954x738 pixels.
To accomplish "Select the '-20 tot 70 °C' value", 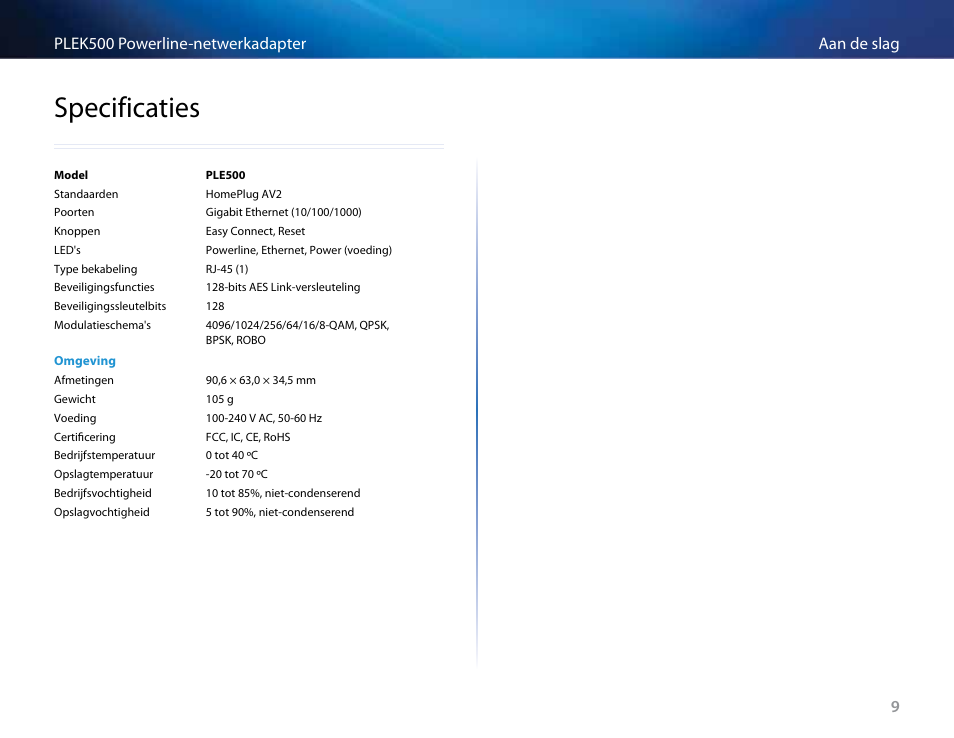I will [x=237, y=474].
